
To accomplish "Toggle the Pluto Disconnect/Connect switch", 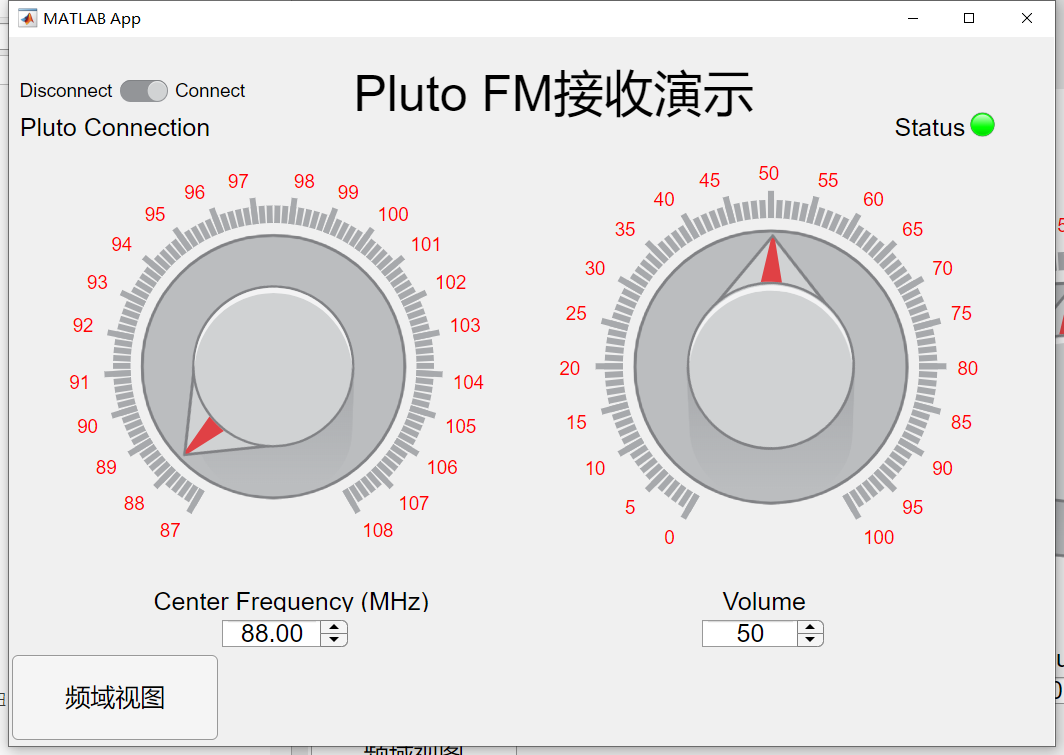I will pyautogui.click(x=144, y=91).
